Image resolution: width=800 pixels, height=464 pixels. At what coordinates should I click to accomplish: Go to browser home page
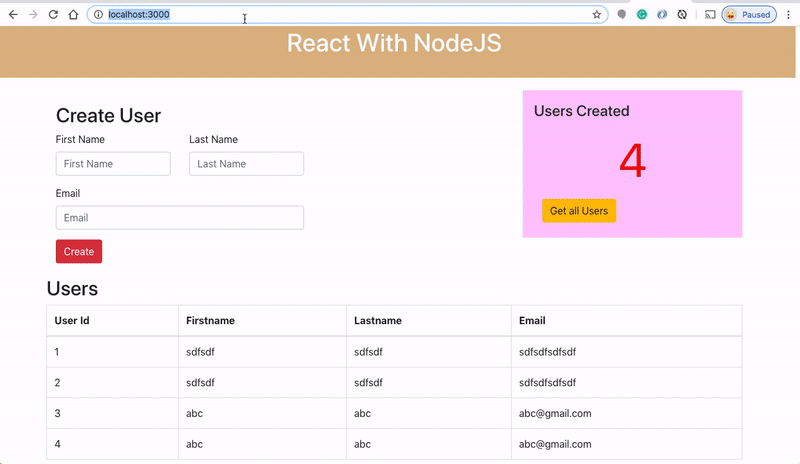73,14
